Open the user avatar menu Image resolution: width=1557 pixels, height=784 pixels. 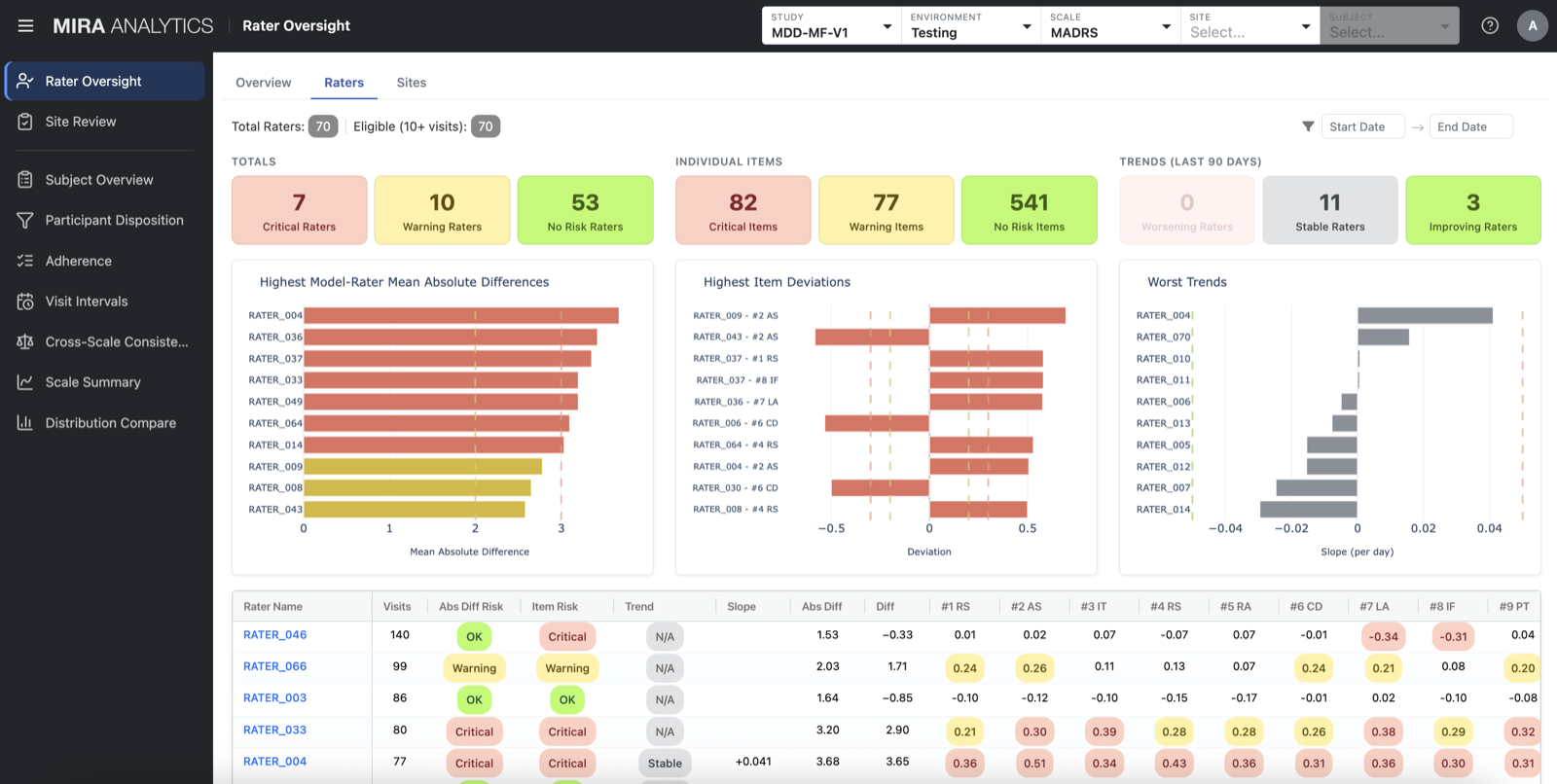[x=1533, y=26]
